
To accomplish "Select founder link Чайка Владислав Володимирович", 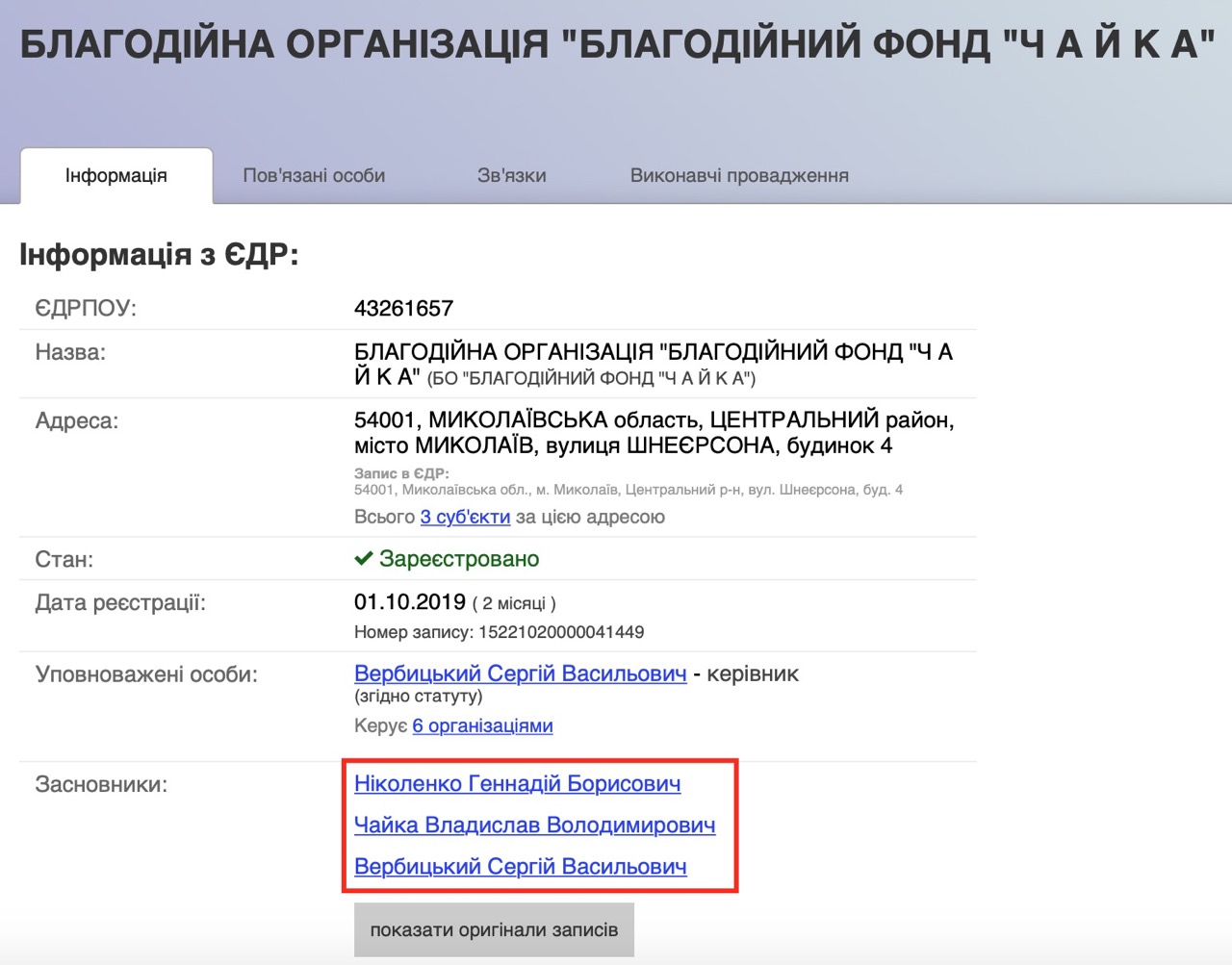I will [x=534, y=825].
